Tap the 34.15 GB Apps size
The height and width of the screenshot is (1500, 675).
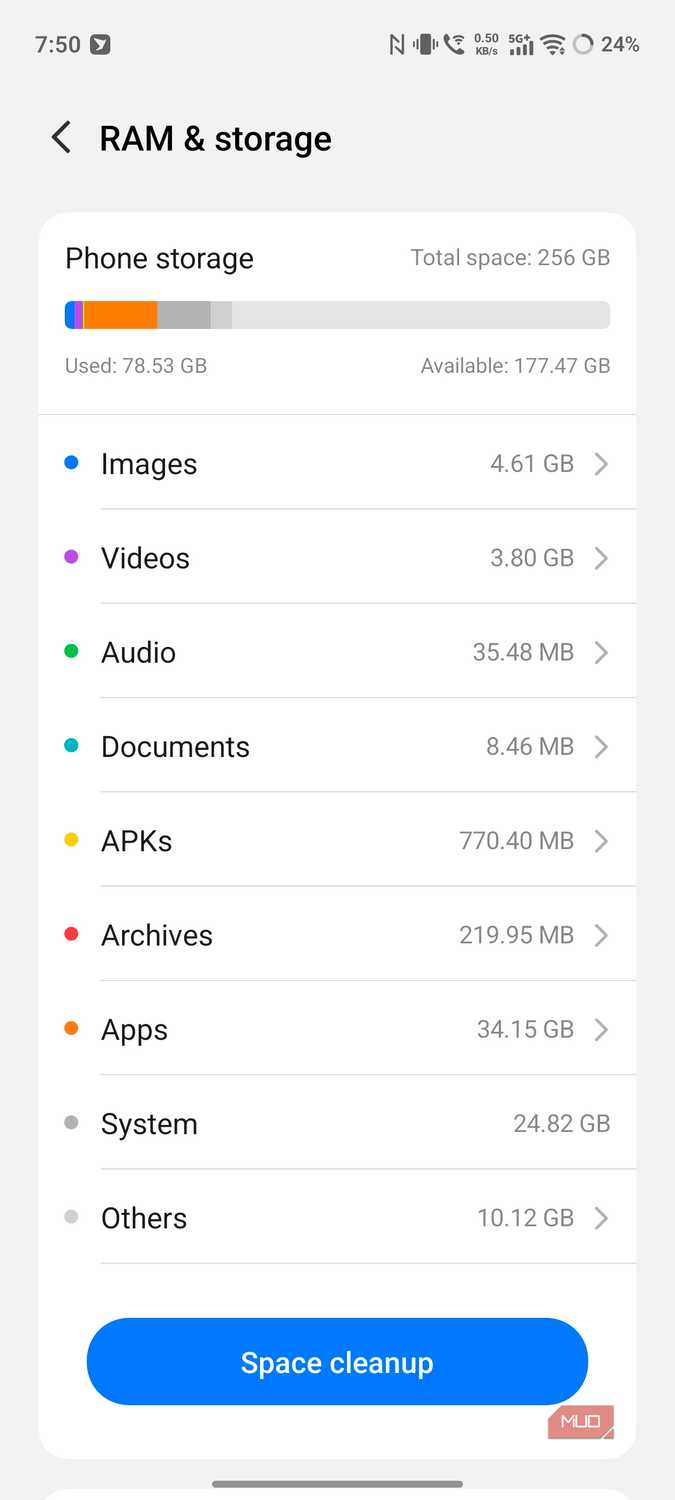pos(525,1029)
